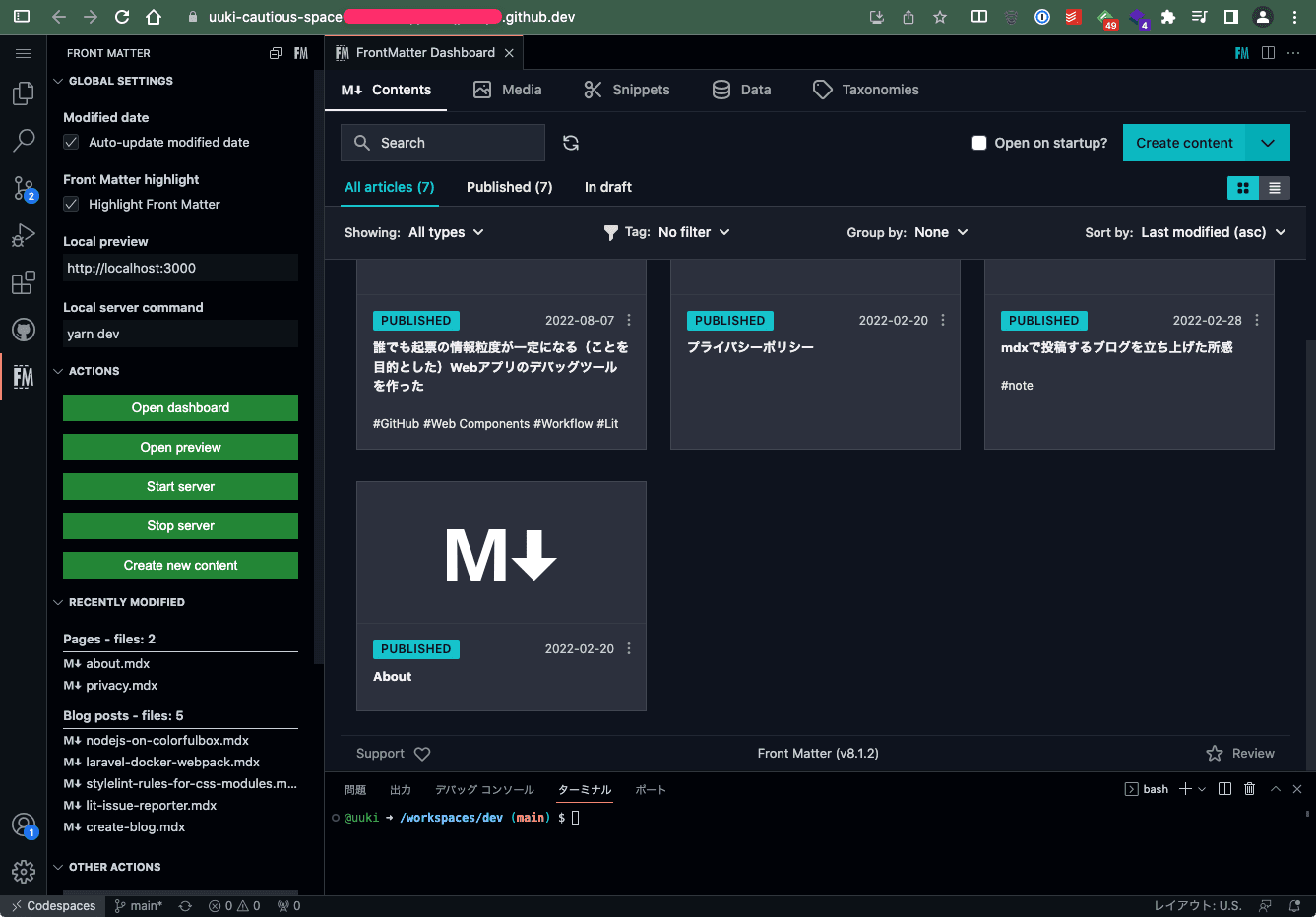Screen dimensions: 1316x917
Task: Open Group by None dropdown
Action: pyautogui.click(x=941, y=232)
